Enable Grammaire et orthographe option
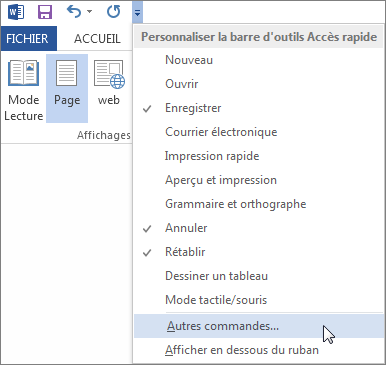The image size is (386, 365). 258,204
